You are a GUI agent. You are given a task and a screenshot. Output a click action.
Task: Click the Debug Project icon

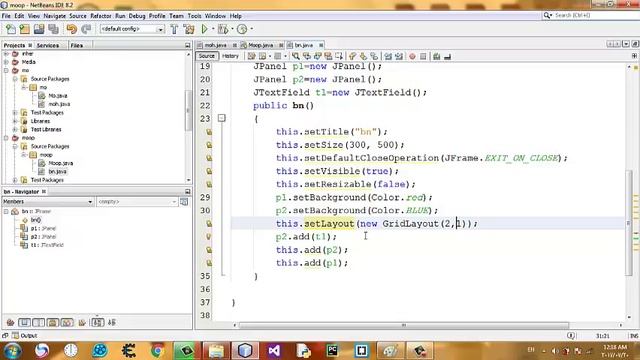pos(223,29)
